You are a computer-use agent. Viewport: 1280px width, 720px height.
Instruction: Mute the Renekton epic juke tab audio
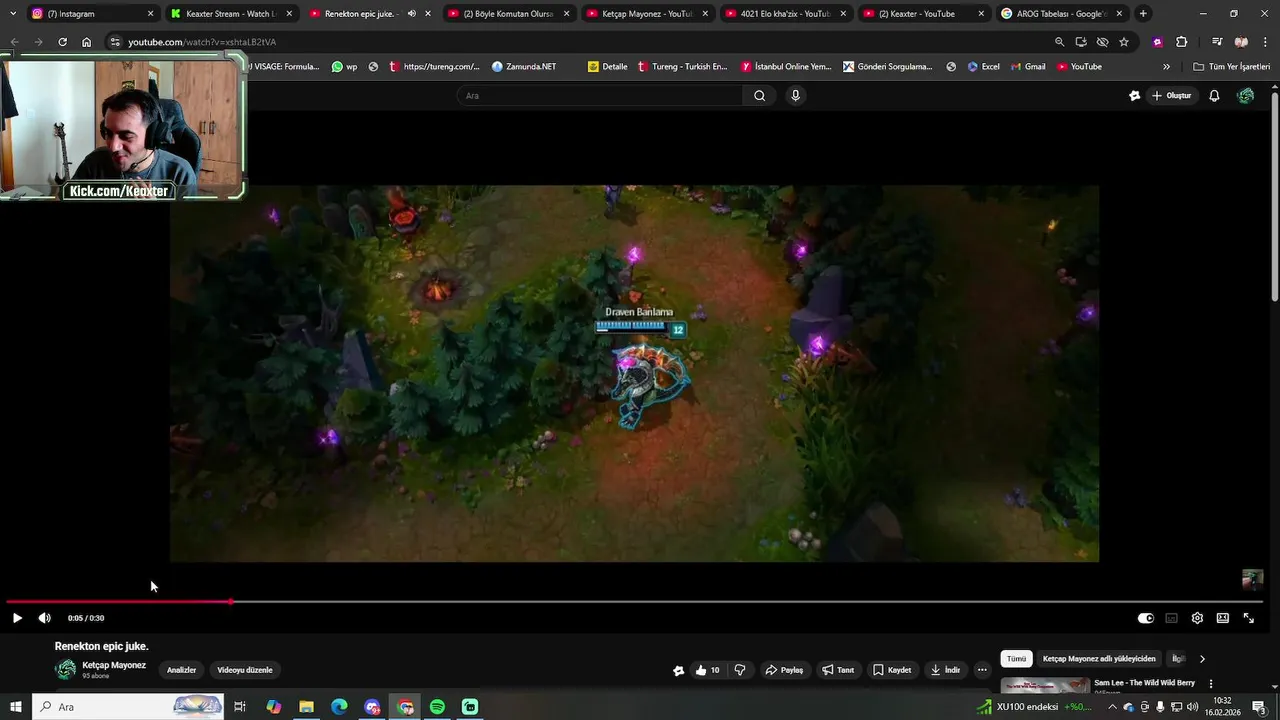[412, 14]
